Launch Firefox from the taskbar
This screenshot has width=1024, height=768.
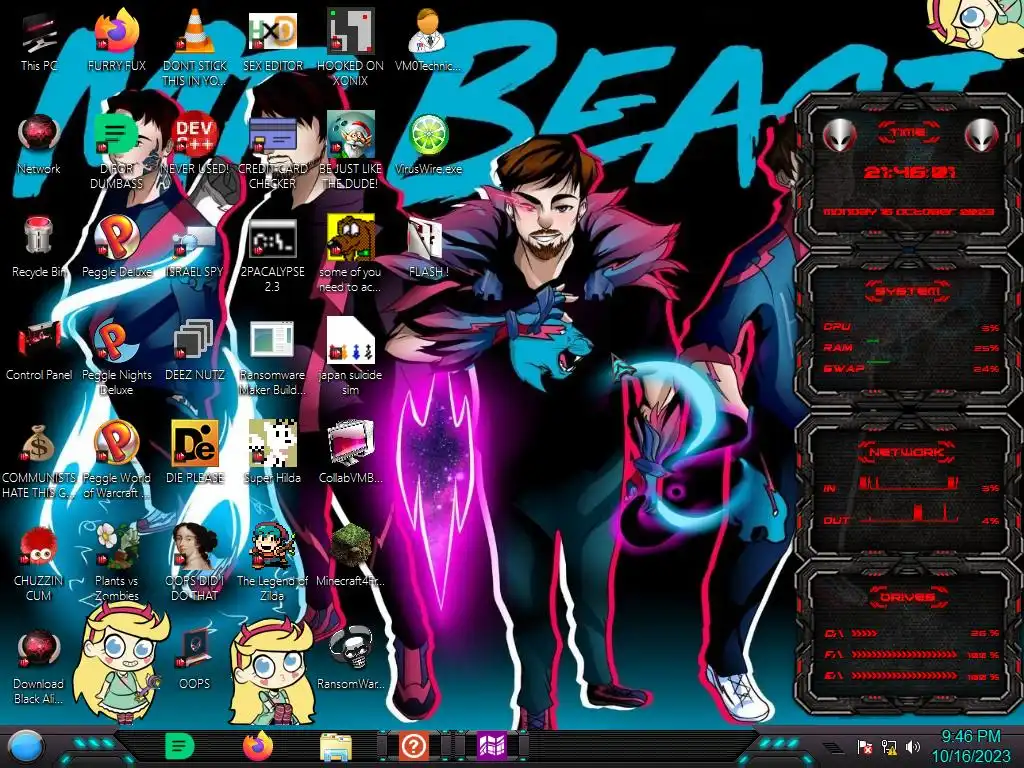[258, 746]
